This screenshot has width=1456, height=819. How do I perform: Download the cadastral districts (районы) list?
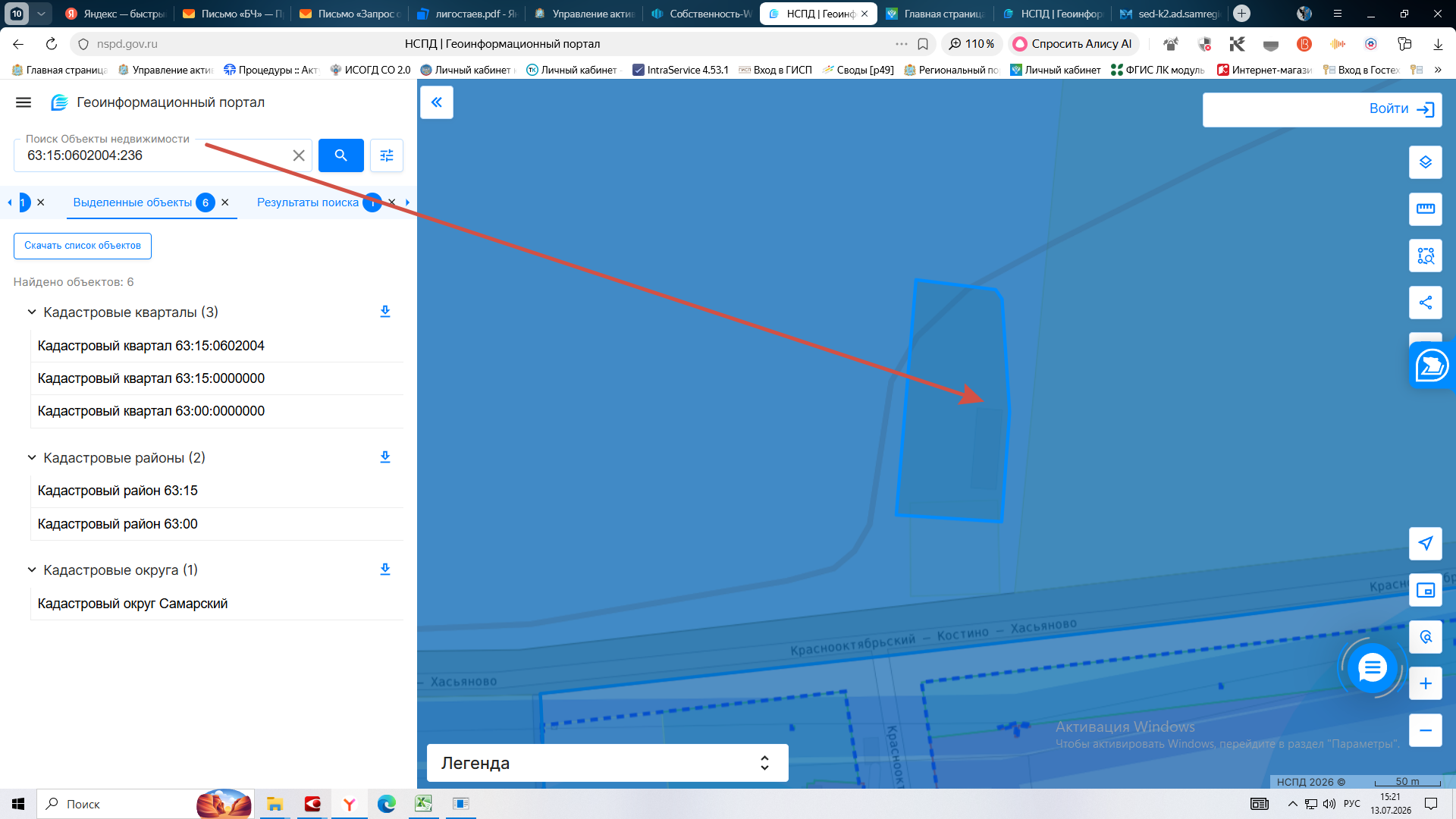tap(385, 457)
